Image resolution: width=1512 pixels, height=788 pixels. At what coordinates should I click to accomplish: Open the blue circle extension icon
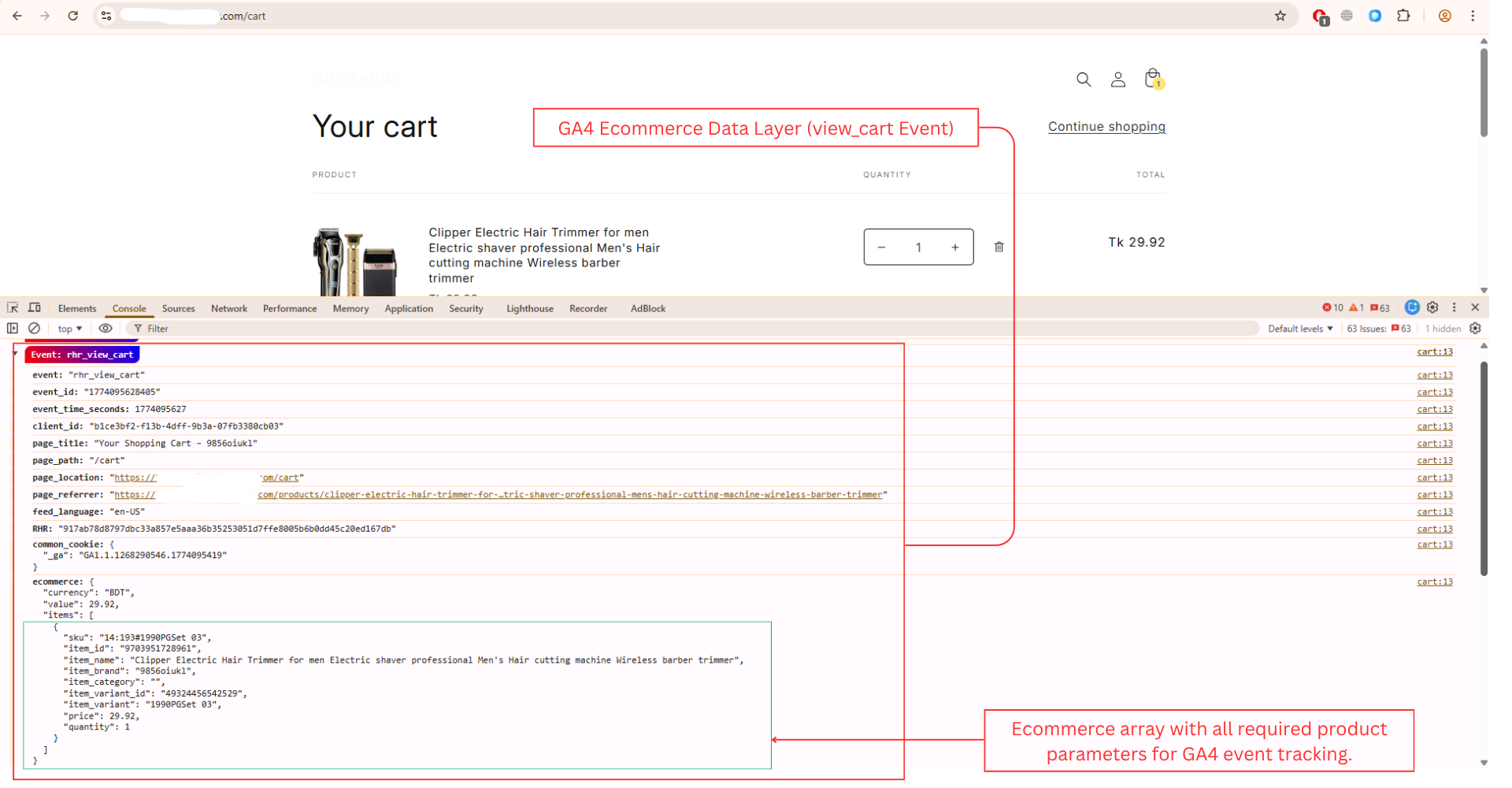coord(1375,16)
